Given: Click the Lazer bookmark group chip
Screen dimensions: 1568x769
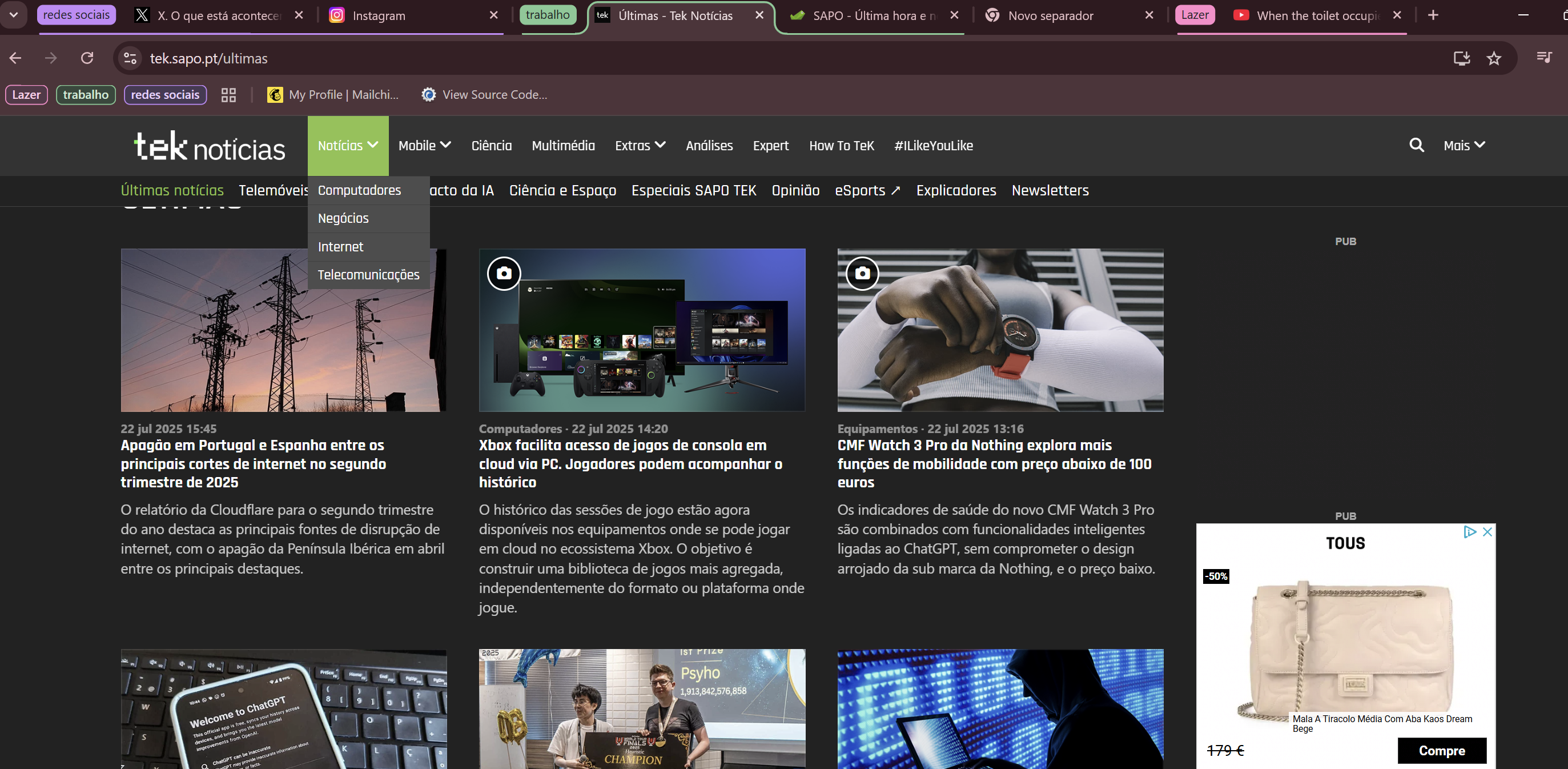Looking at the screenshot, I should [26, 95].
